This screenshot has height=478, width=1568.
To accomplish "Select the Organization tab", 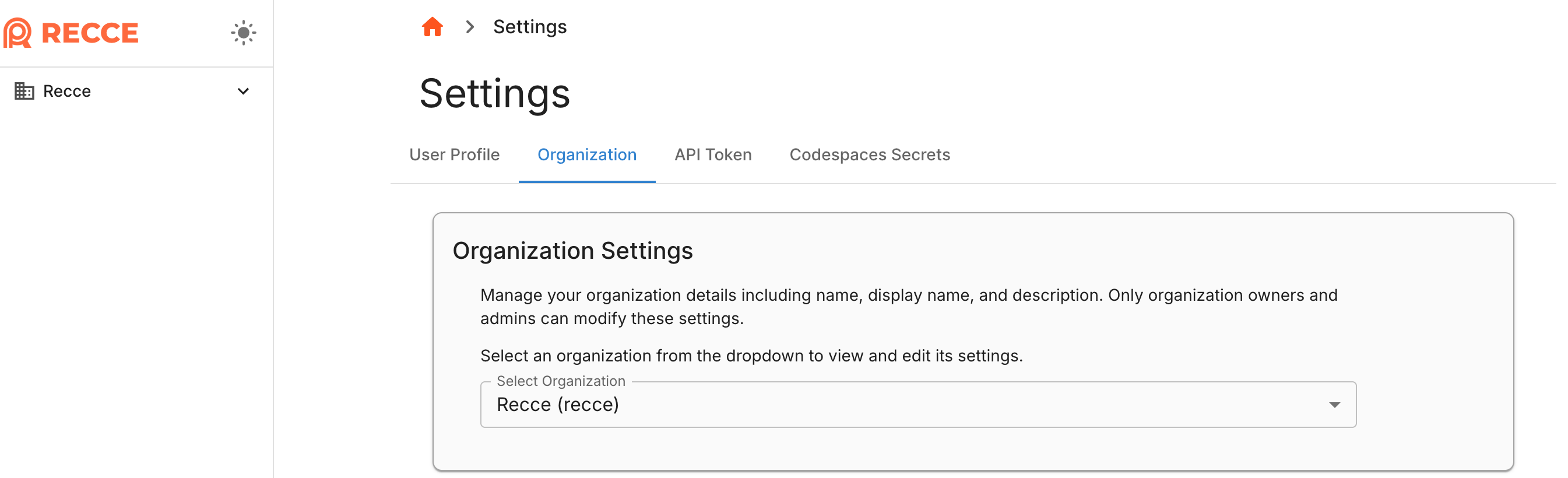I will [587, 154].
